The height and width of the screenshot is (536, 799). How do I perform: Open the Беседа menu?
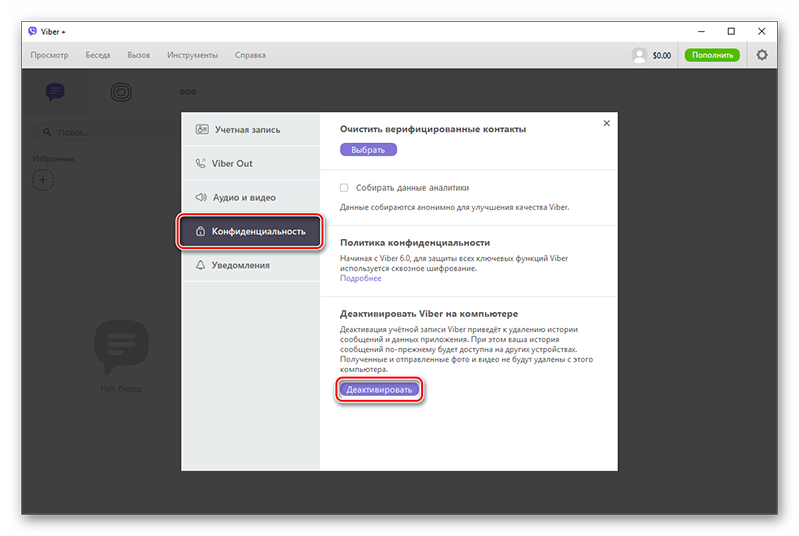[97, 55]
